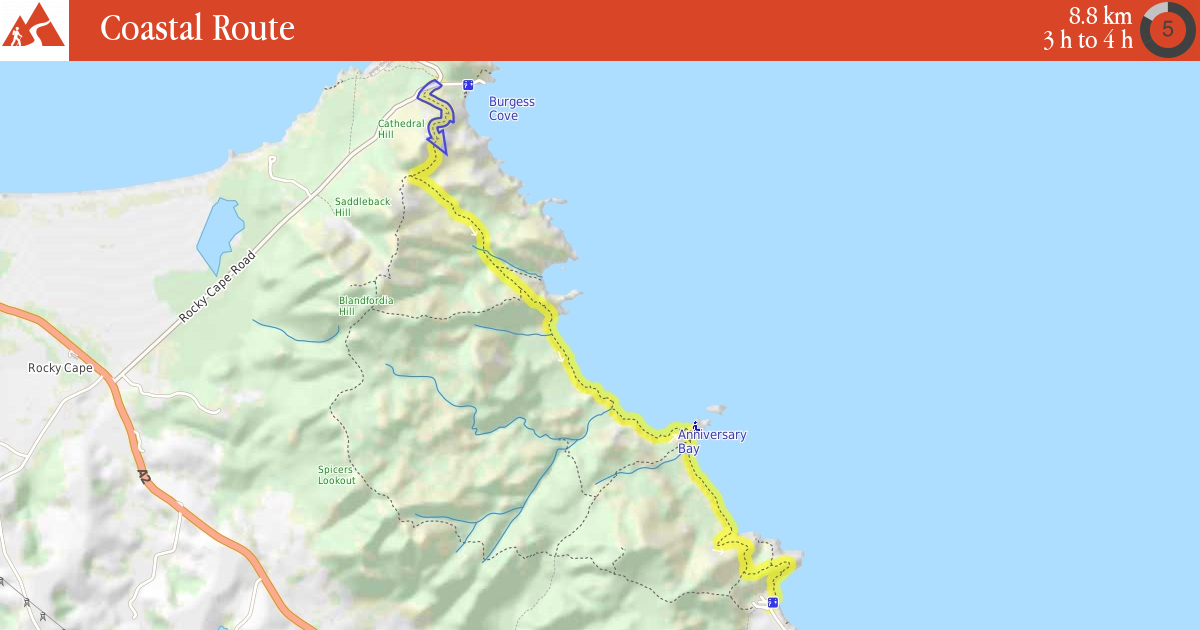The image size is (1200, 630).
Task: Click the 3 h to 4 h duration text
Action: tap(1088, 40)
